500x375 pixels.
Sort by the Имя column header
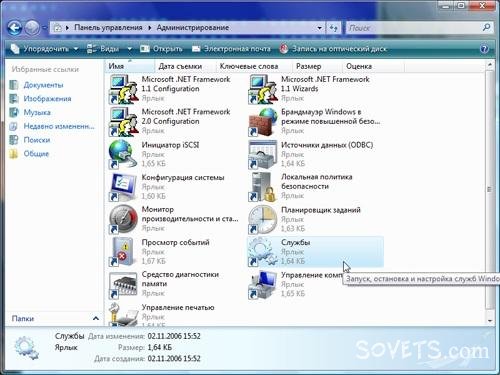130,66
